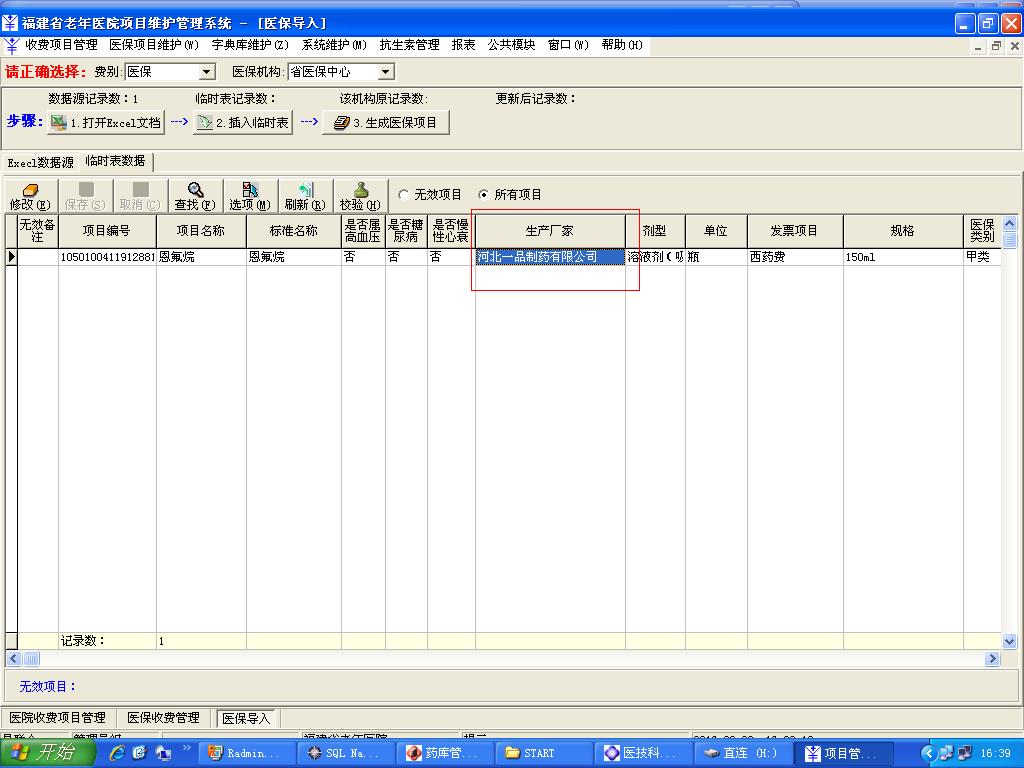Click the show desktop quick launch icon

pyautogui.click(x=163, y=753)
